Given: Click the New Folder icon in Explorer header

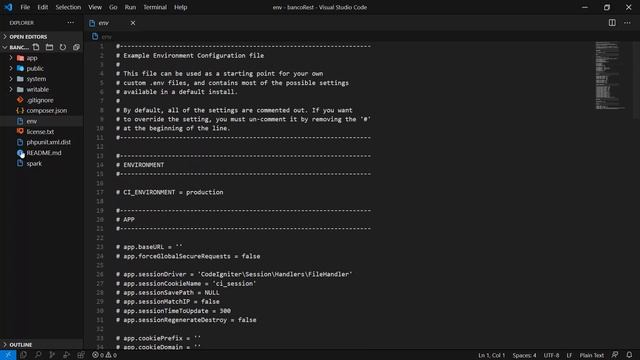Looking at the screenshot, I should 49,47.
